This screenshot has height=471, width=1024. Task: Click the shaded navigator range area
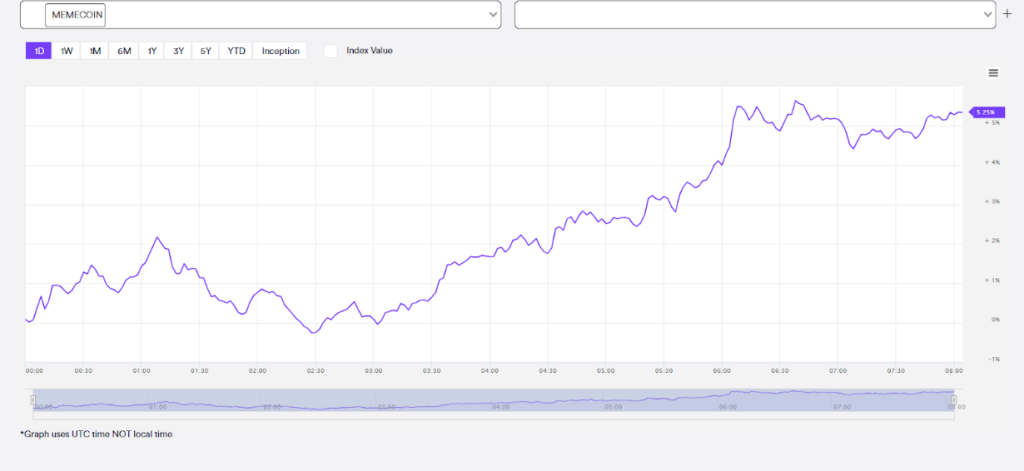click(493, 400)
